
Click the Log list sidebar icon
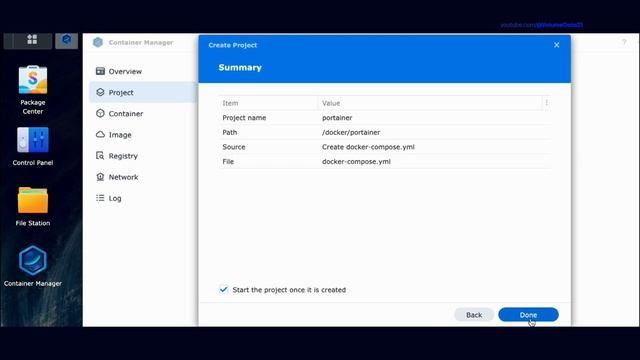[100, 198]
